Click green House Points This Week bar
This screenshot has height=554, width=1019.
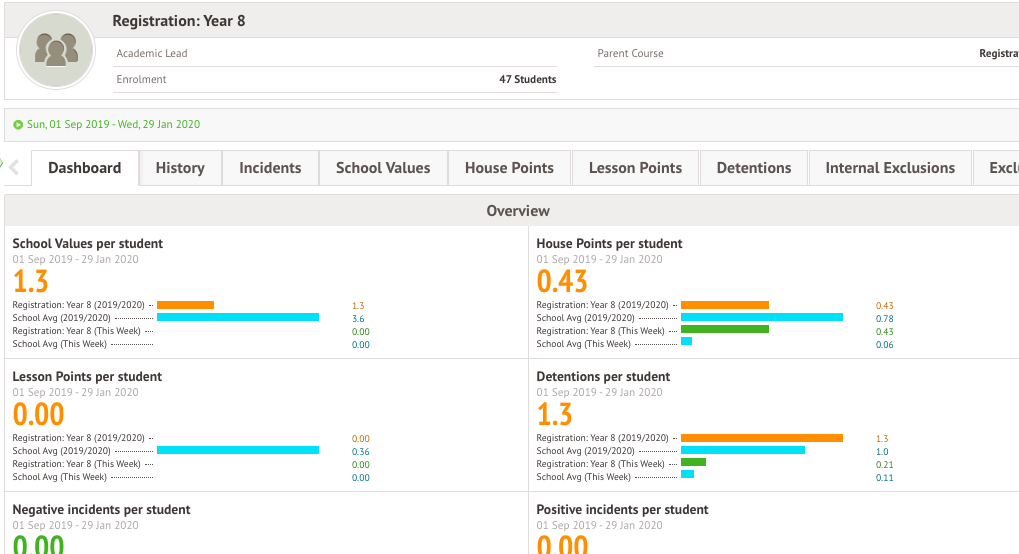[x=724, y=330]
